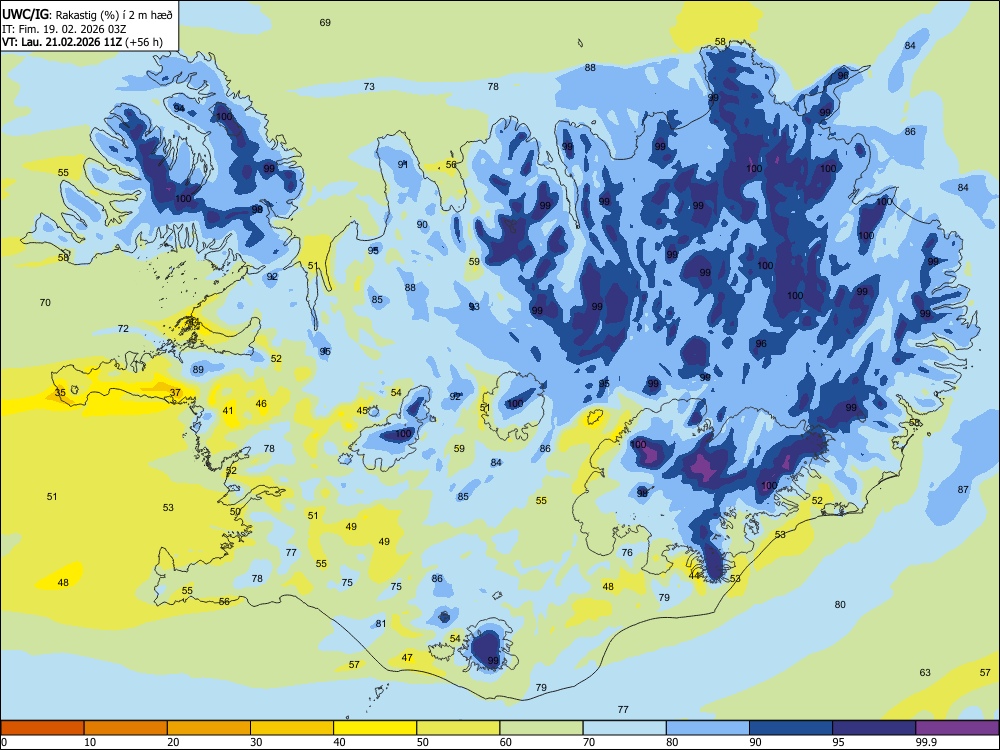The height and width of the screenshot is (750, 1000).
Task: Click the 90–95 dark blue legend swatch
Action: click(x=791, y=728)
